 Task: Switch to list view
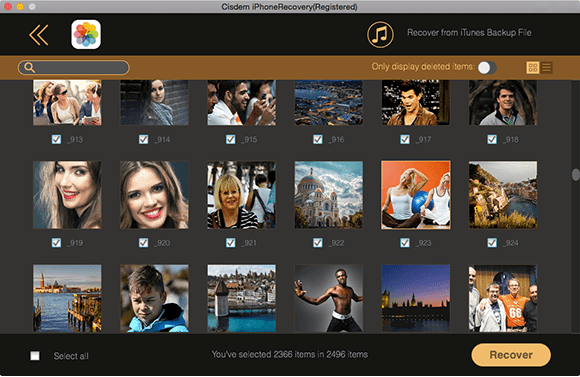click(547, 68)
